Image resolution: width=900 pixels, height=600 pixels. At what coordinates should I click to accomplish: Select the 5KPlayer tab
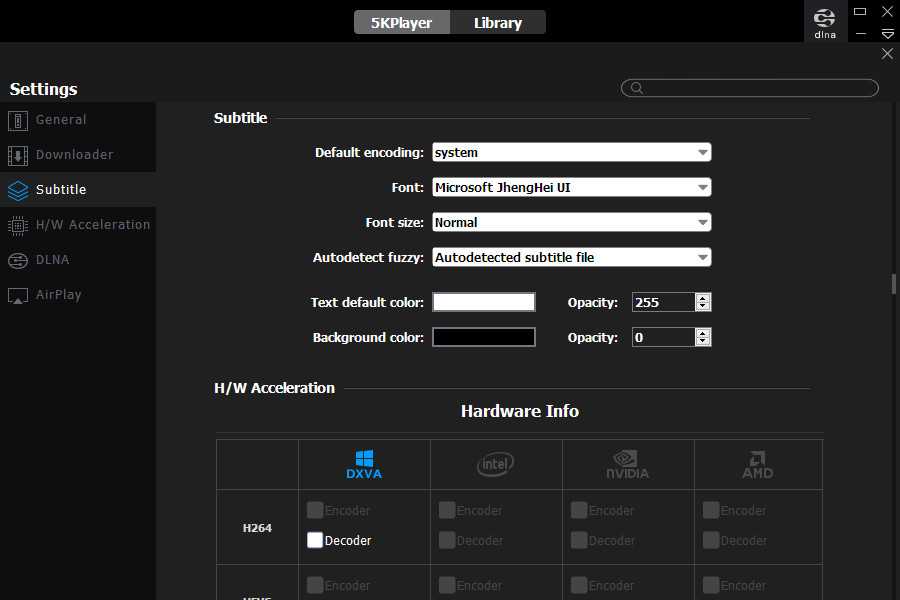401,22
